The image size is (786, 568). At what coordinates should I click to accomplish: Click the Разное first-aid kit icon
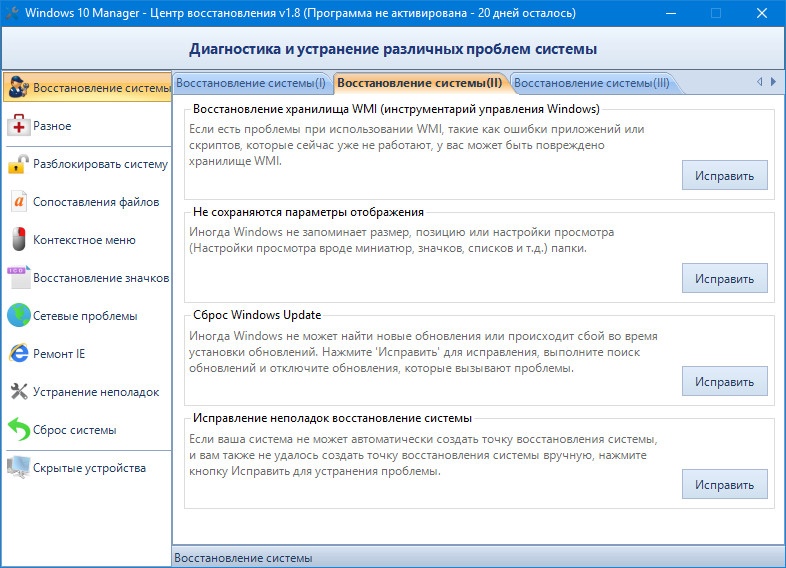coord(19,125)
